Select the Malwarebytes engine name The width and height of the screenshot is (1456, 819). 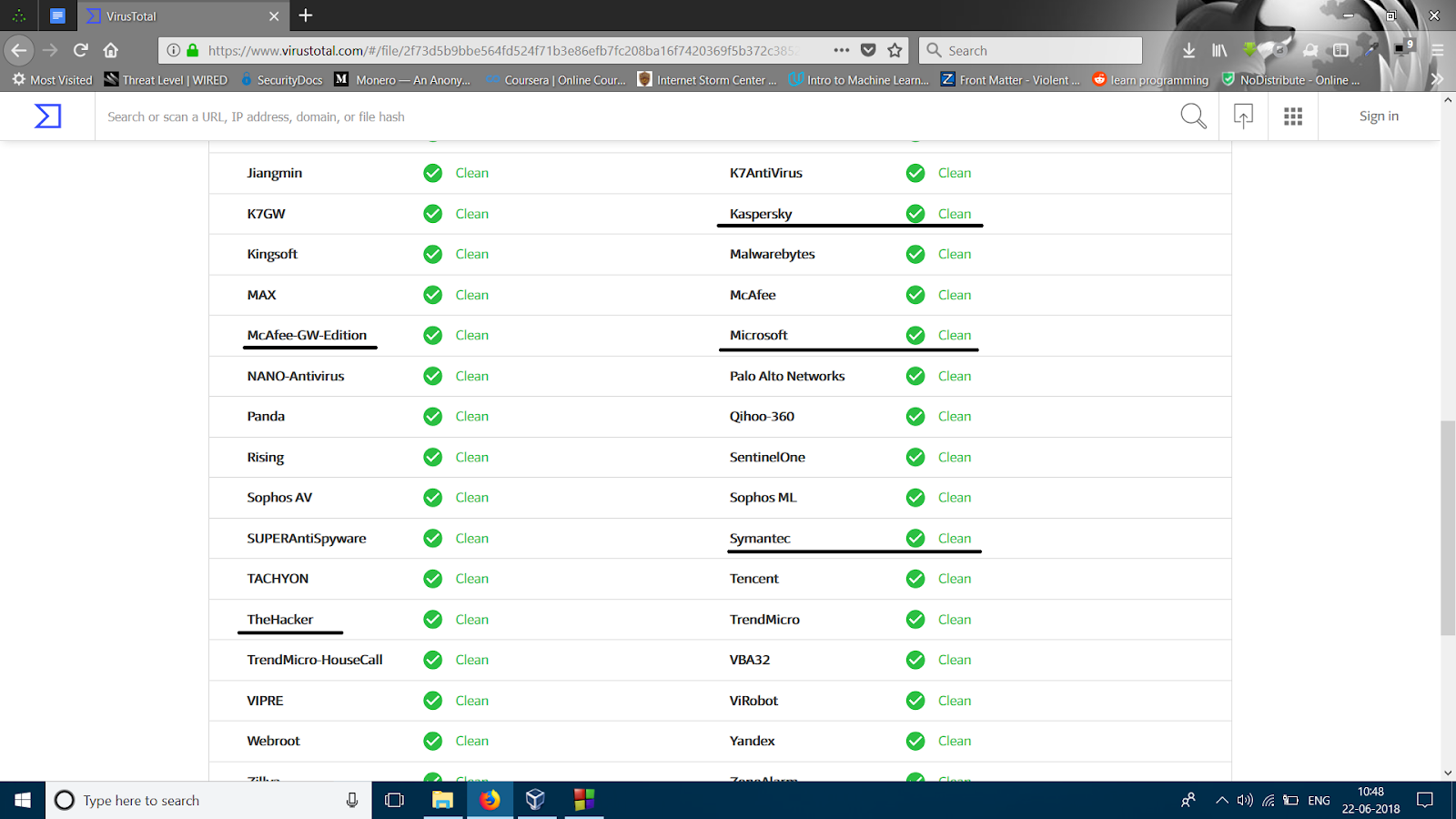[772, 254]
